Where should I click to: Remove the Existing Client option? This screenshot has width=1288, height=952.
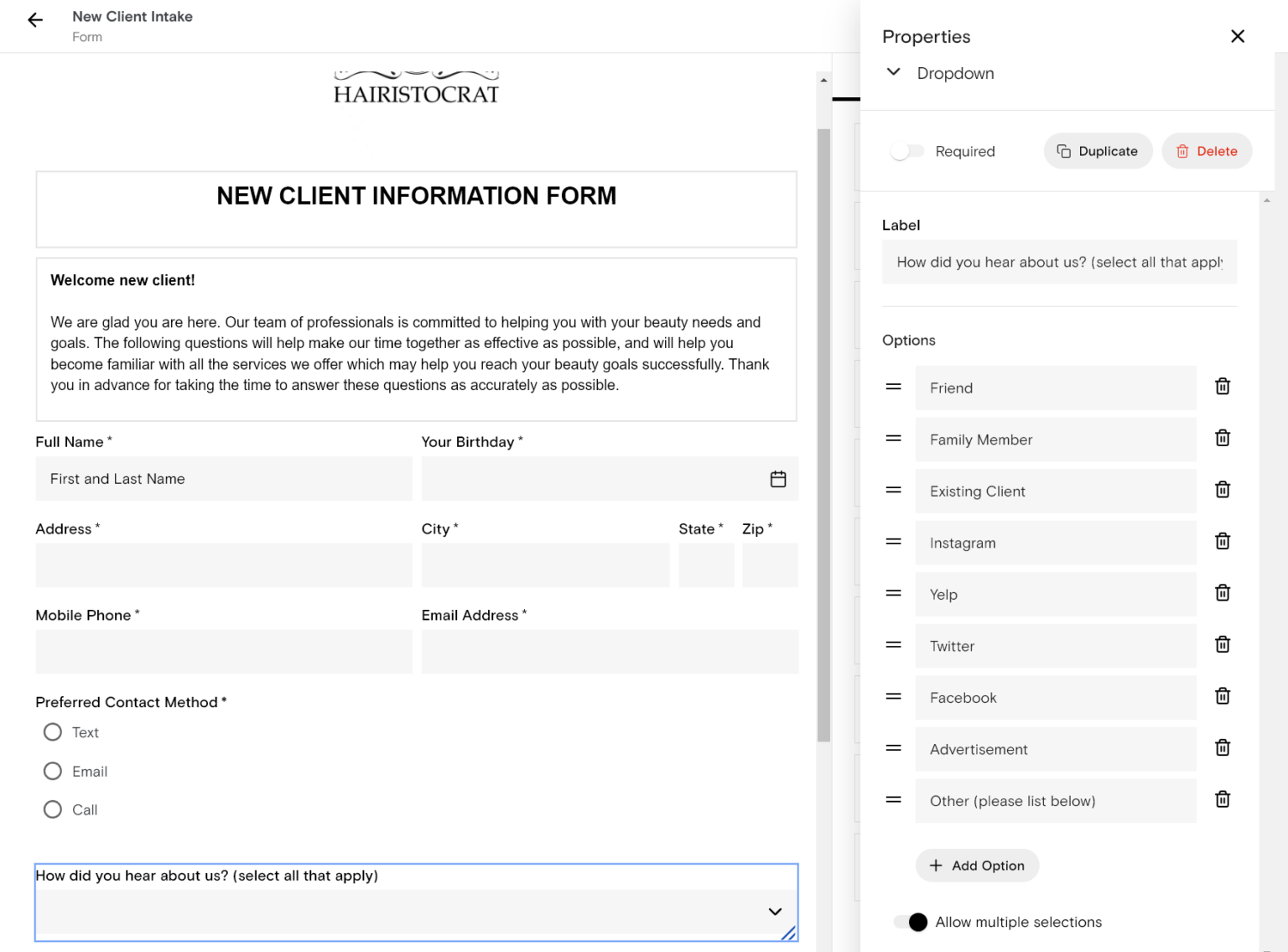click(1223, 490)
